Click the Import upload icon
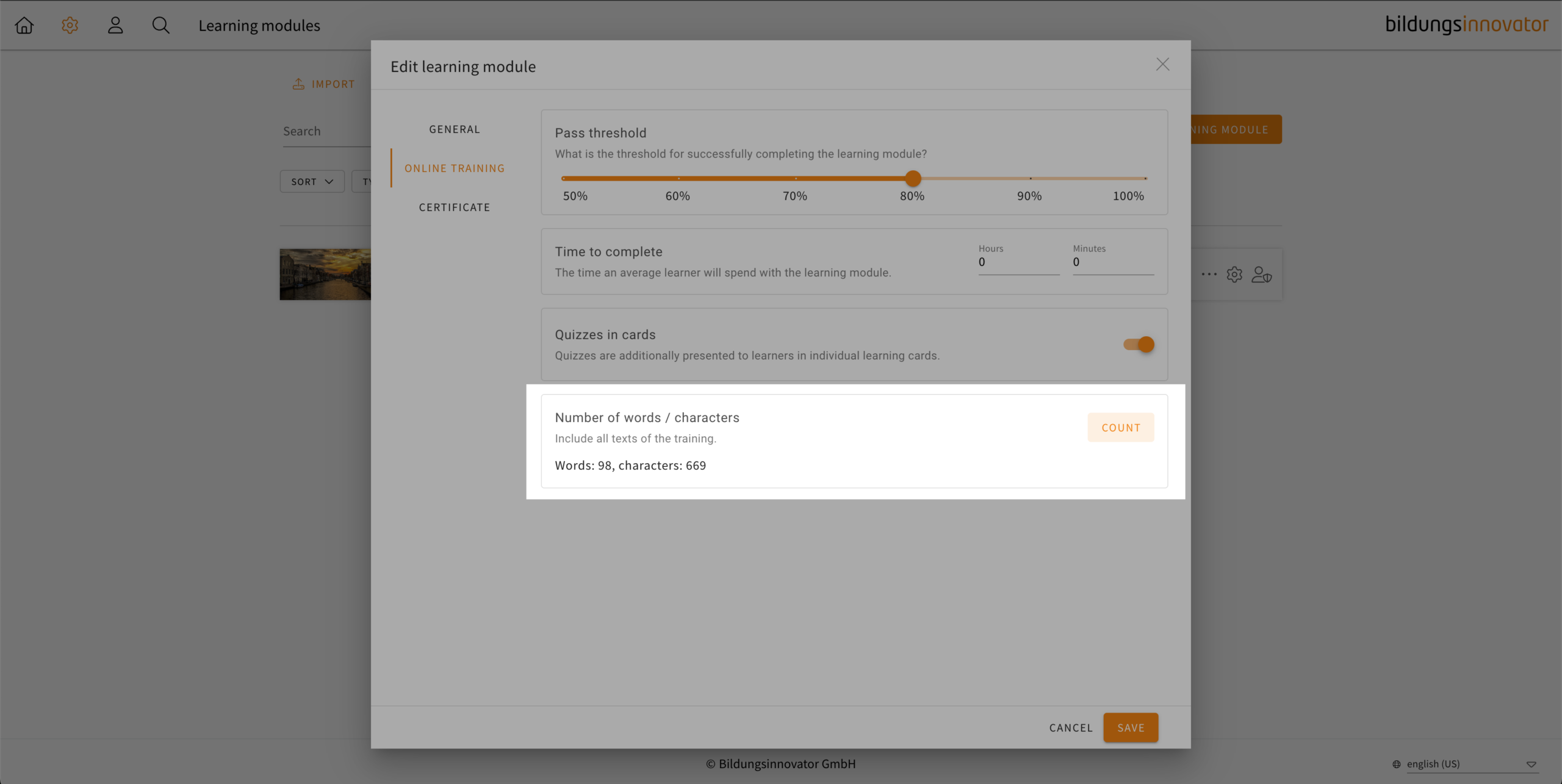Screen dimensions: 1562x784 click(298, 84)
